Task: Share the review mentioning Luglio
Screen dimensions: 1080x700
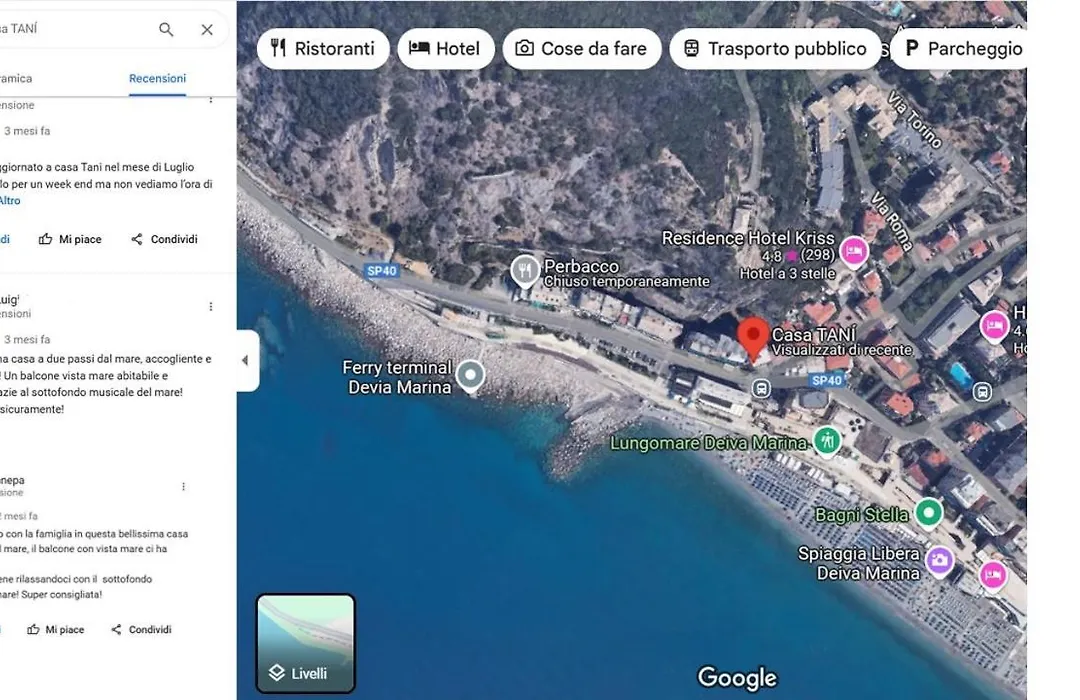Action: click(164, 239)
